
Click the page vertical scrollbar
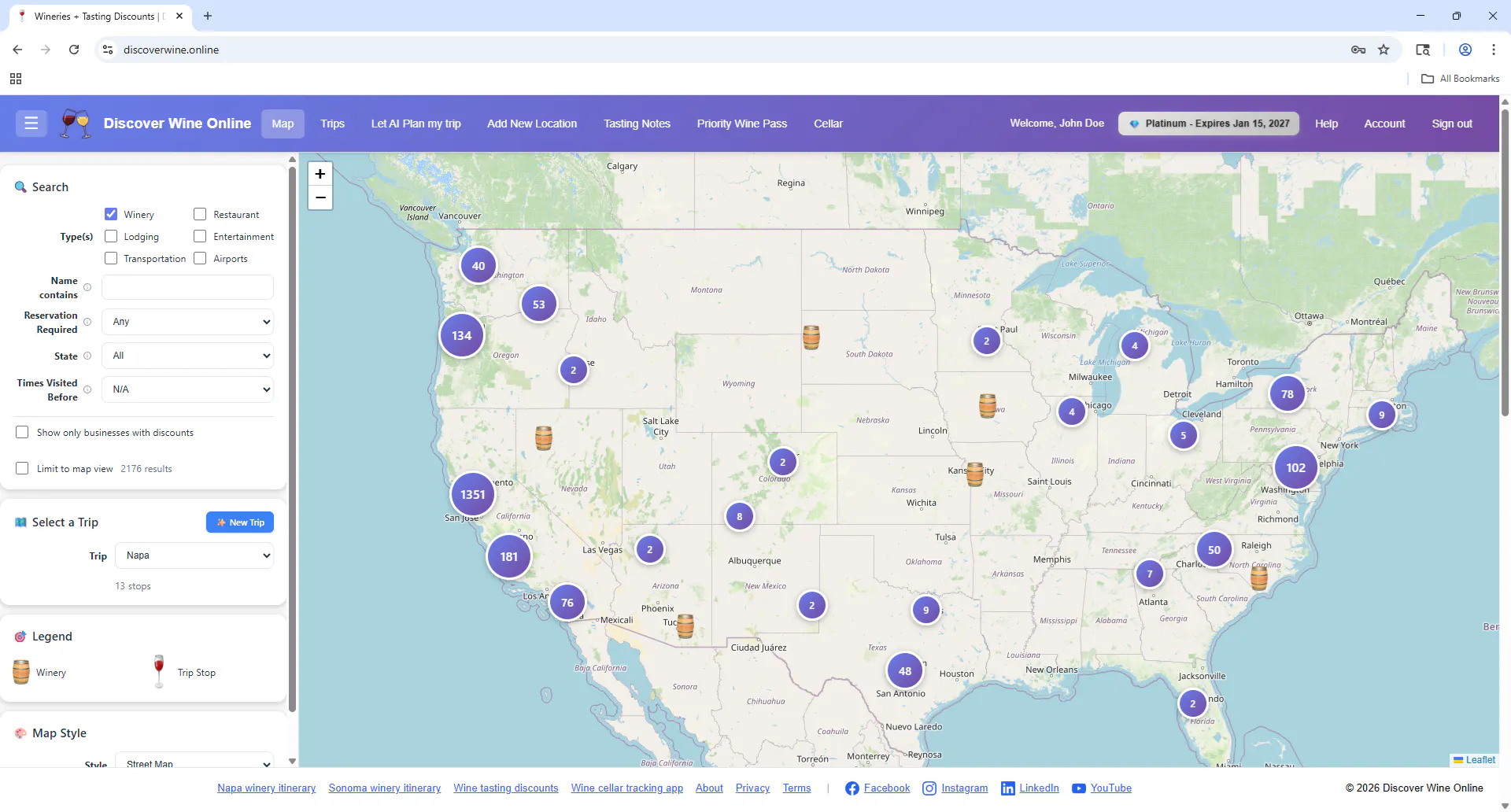(x=1505, y=264)
